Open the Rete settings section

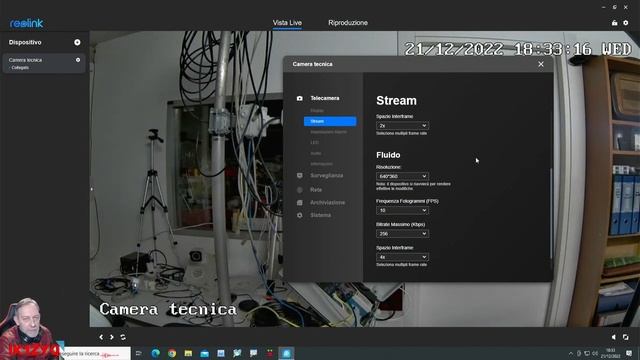pyautogui.click(x=316, y=190)
